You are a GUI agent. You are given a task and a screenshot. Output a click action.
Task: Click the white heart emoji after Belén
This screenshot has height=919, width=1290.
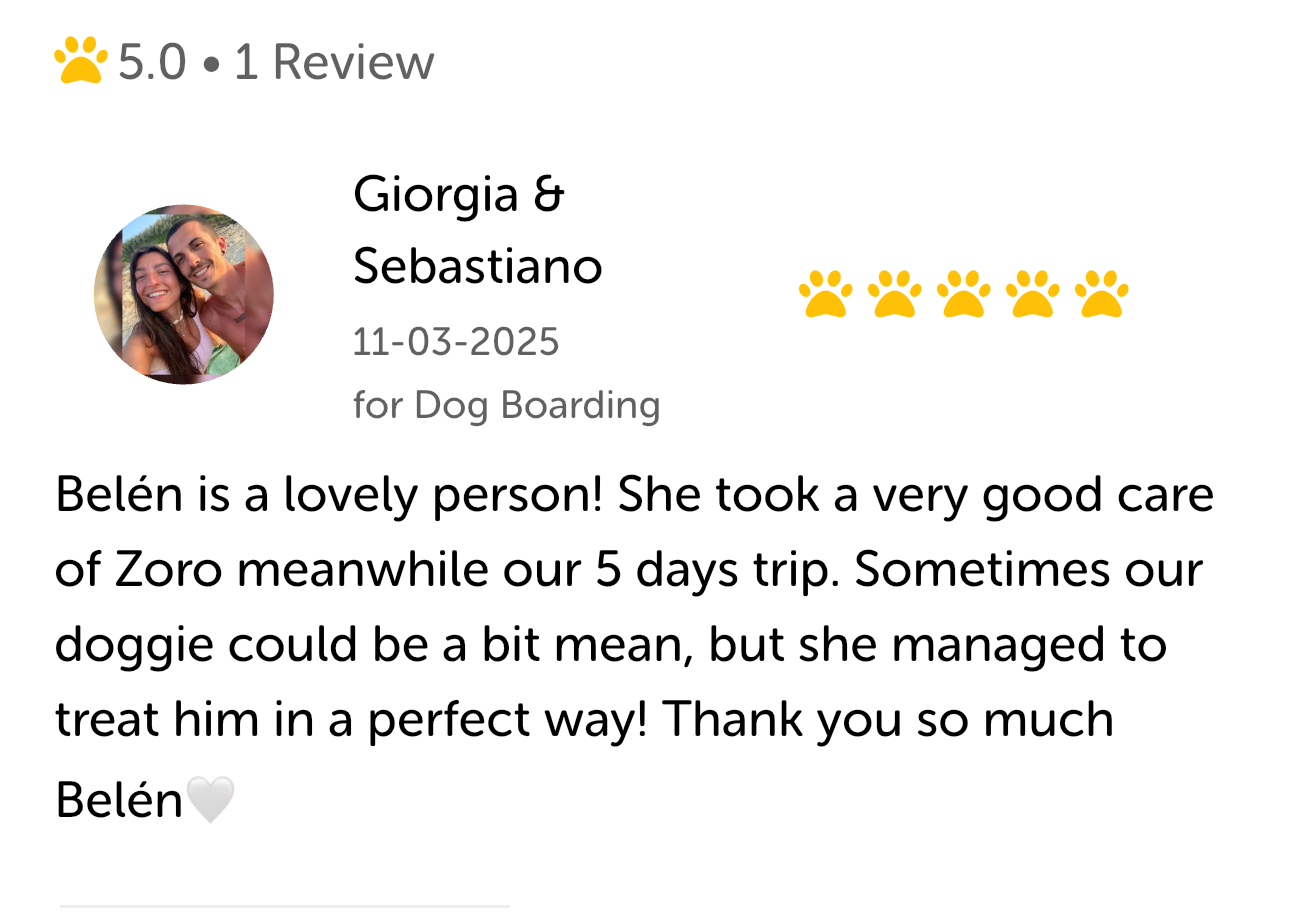(211, 800)
